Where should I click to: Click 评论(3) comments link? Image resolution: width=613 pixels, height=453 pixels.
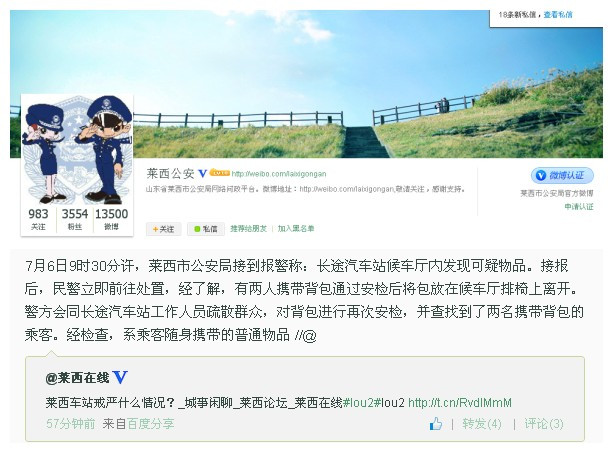pos(544,424)
